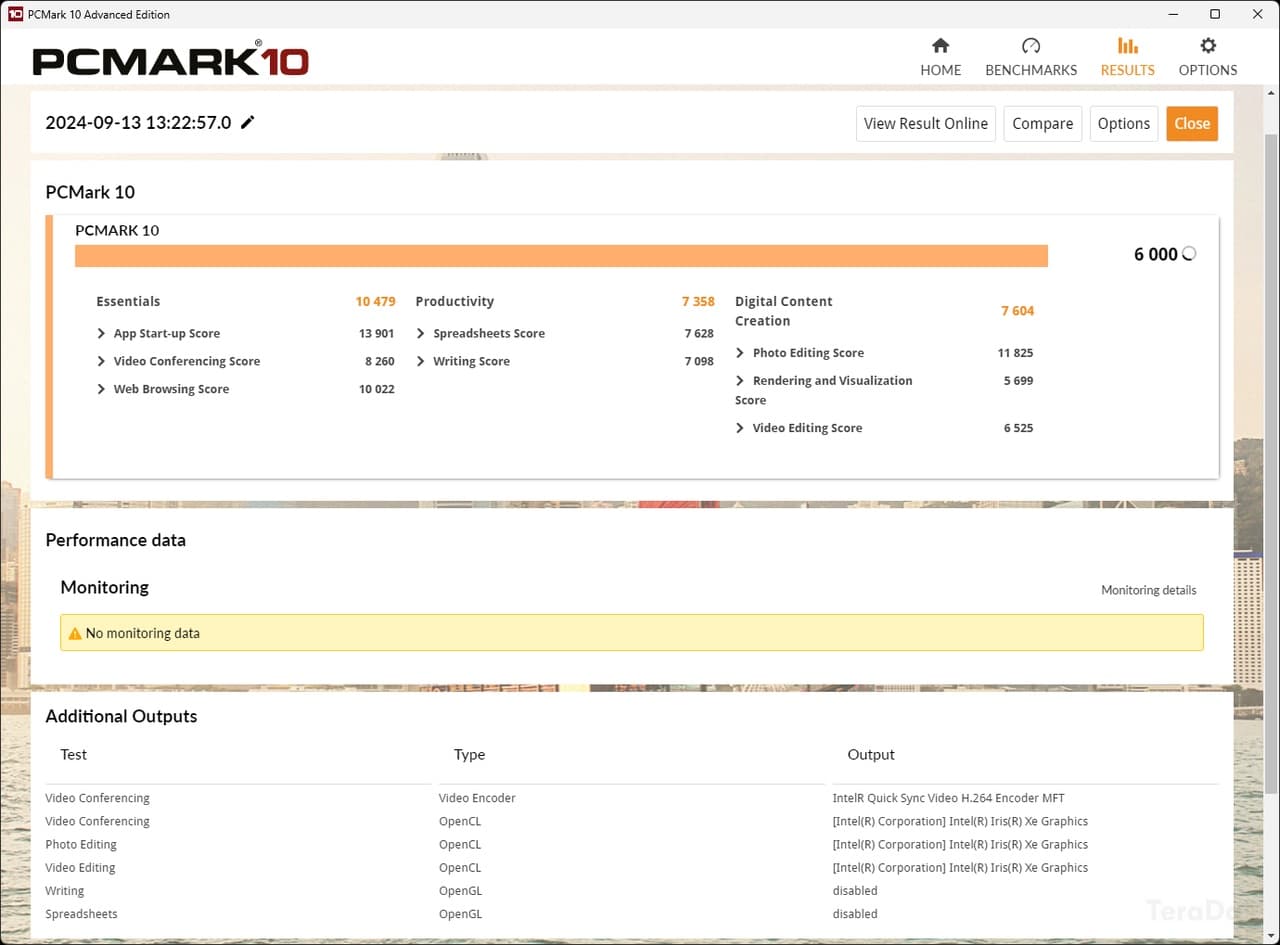Click the Results bar chart icon
1280x945 pixels.
tap(1127, 45)
